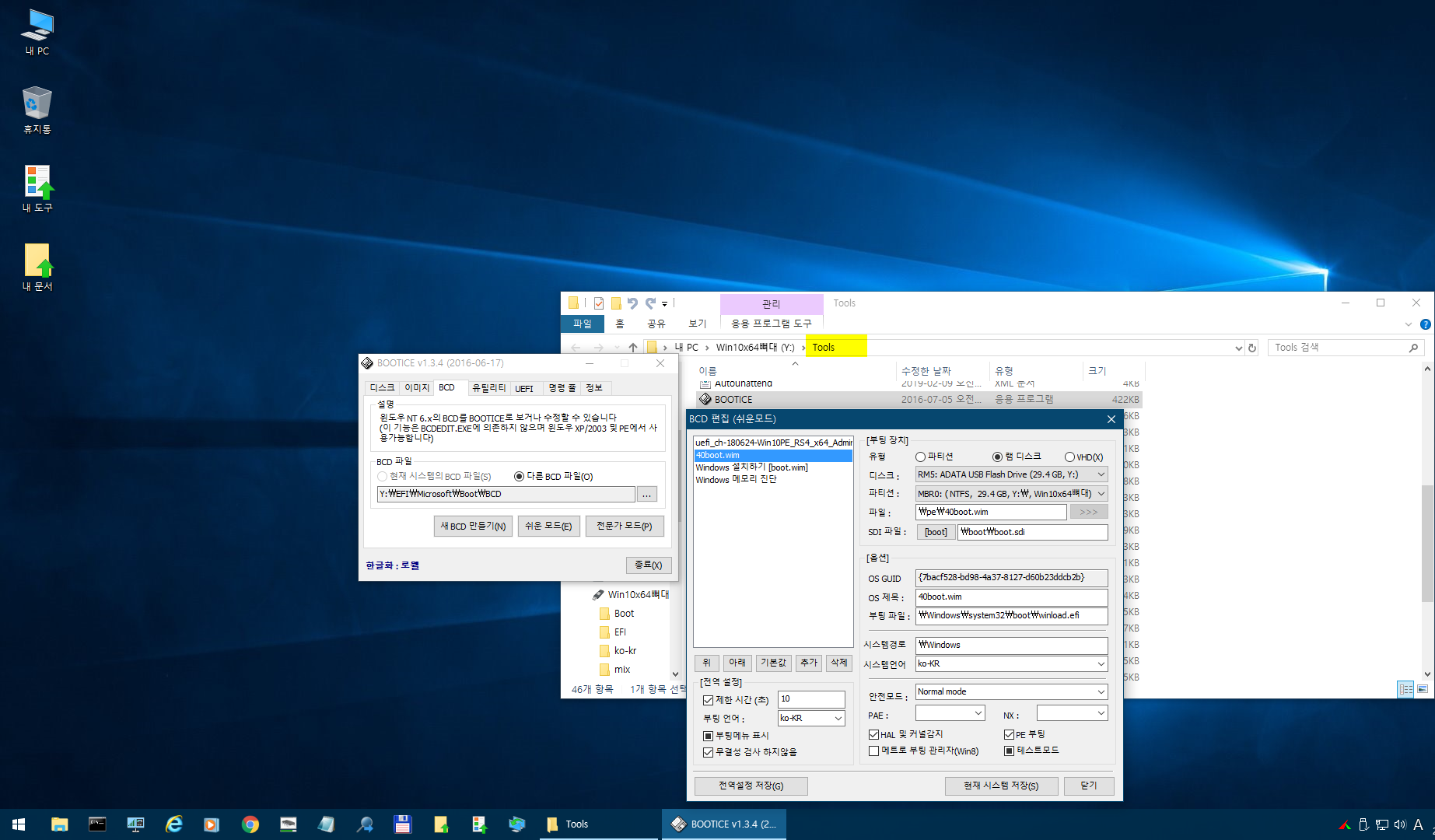
Task: Open the 보기 ribbon tab in Explorer
Action: pyautogui.click(x=698, y=324)
